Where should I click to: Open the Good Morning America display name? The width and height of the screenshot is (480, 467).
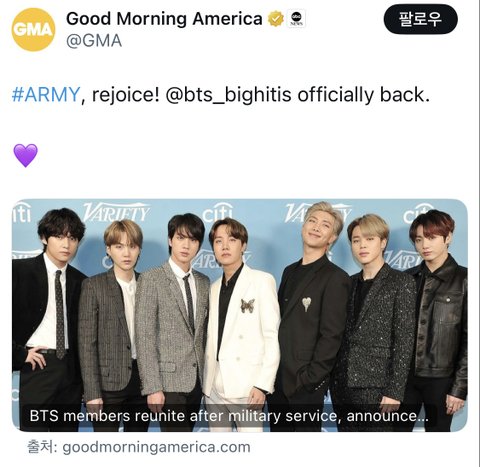point(164,19)
